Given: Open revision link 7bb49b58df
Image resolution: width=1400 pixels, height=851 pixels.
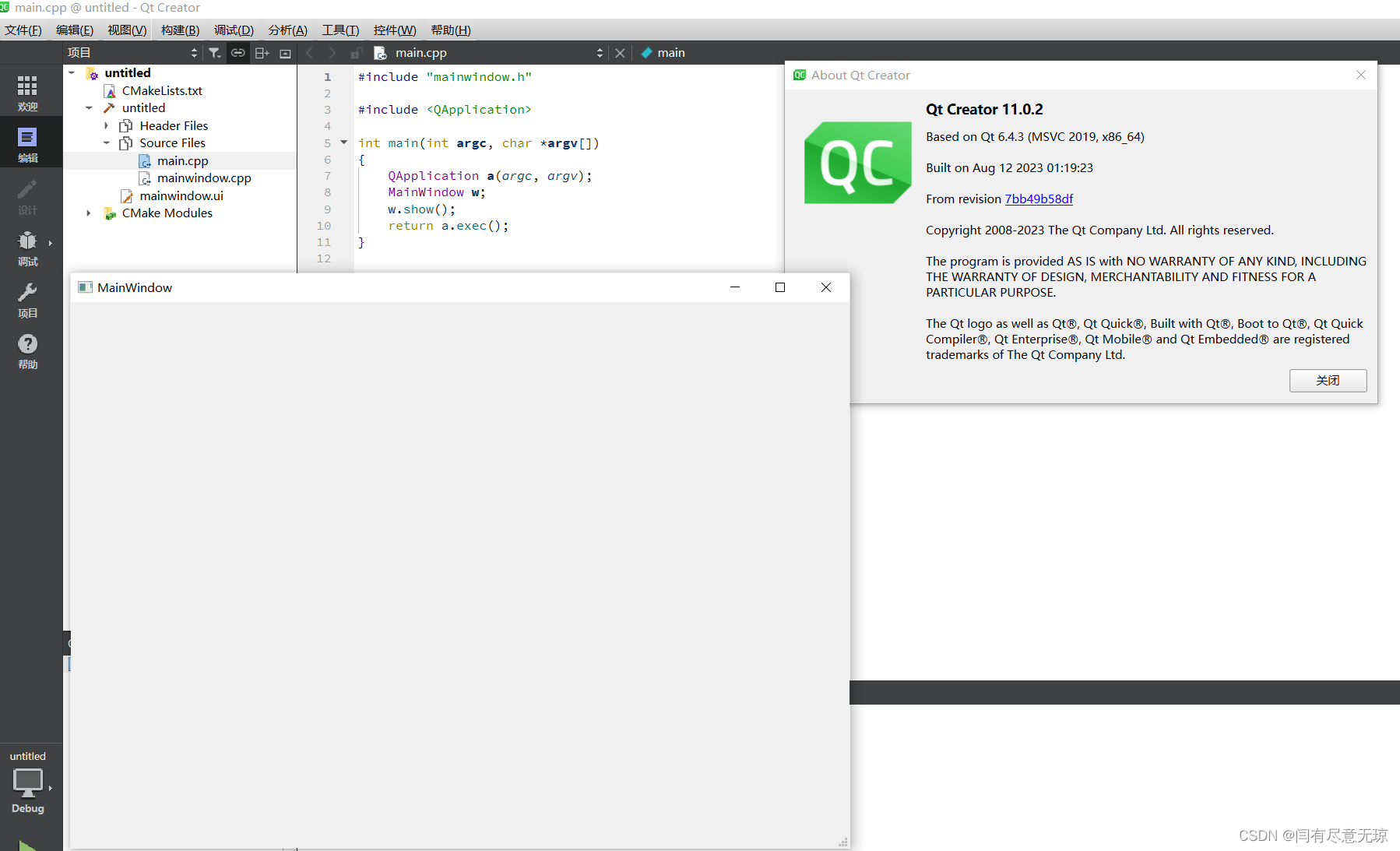Looking at the screenshot, I should 1039,199.
